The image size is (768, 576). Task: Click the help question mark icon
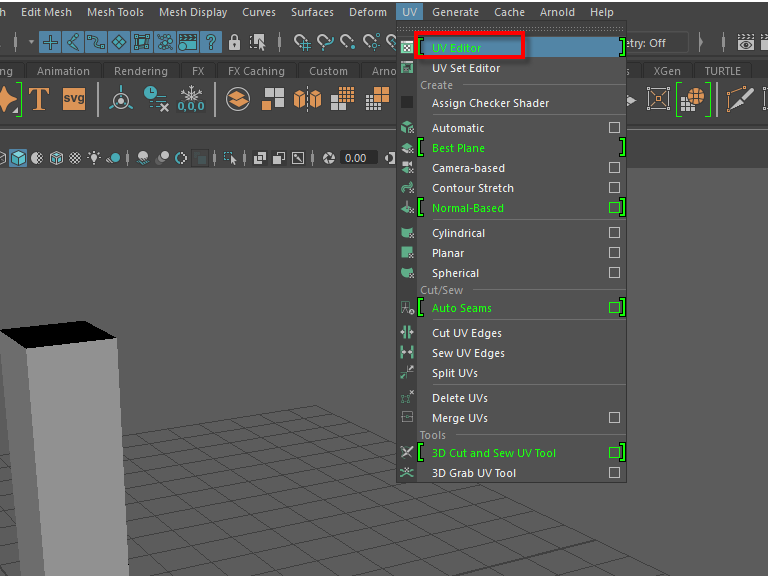click(x=210, y=43)
